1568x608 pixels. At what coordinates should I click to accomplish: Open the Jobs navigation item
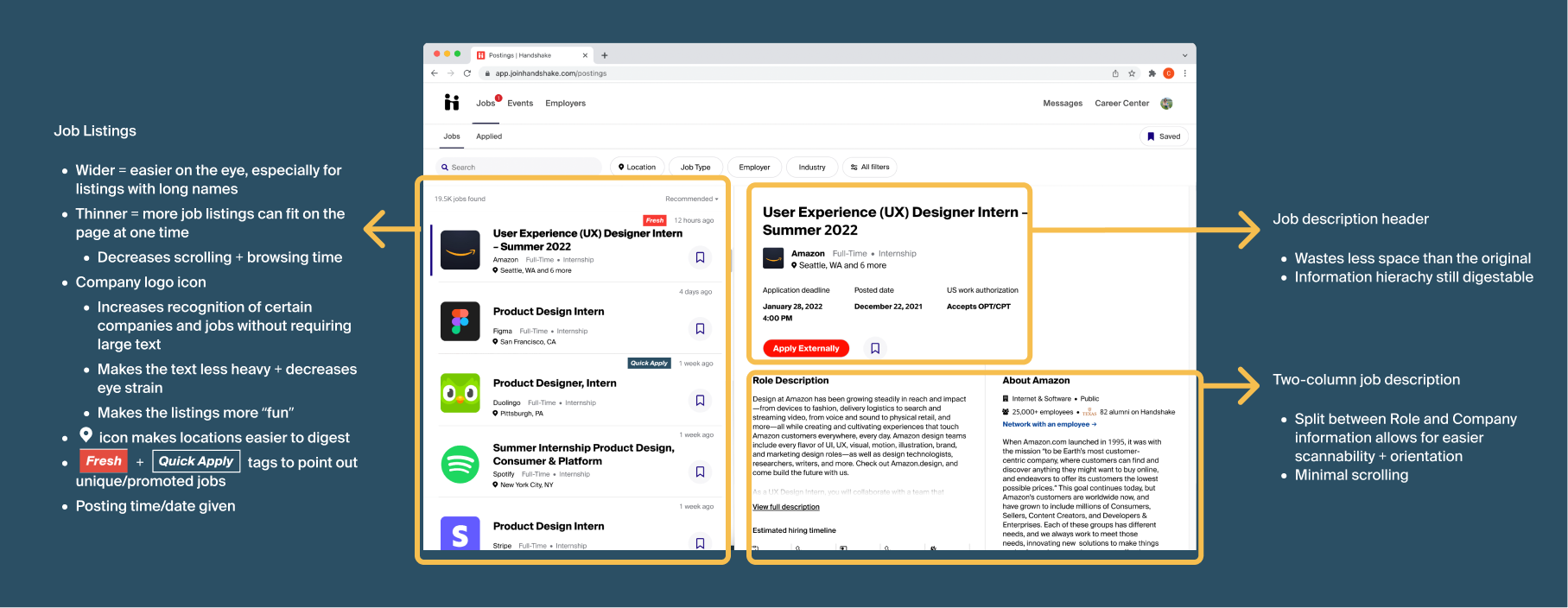coord(486,104)
